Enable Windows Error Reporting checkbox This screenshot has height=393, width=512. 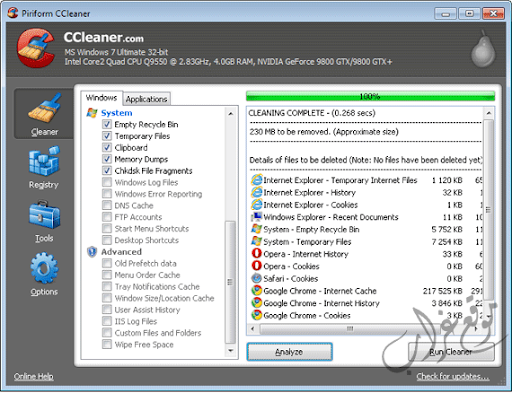pyautogui.click(x=107, y=194)
